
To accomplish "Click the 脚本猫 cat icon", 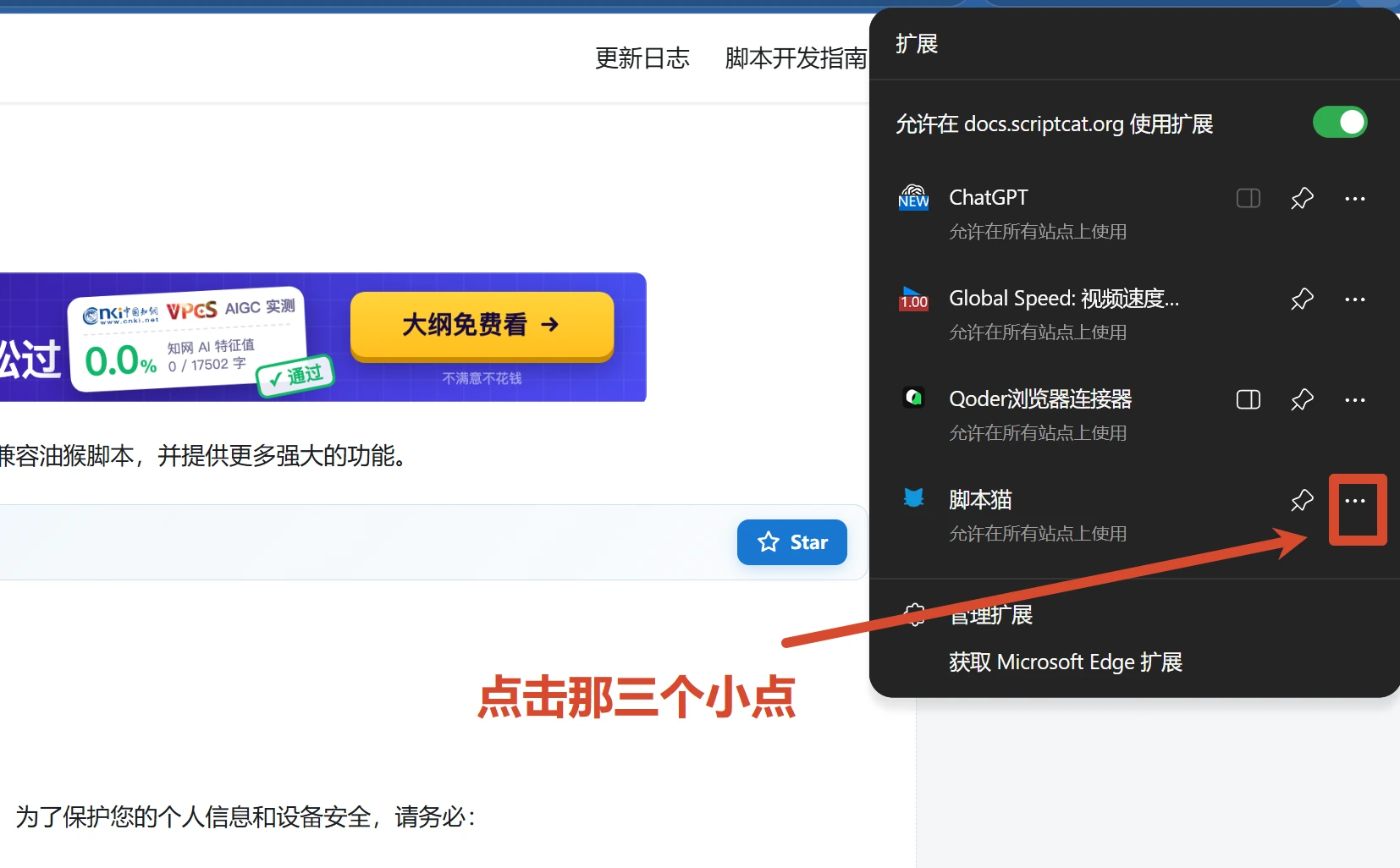I will coord(913,497).
